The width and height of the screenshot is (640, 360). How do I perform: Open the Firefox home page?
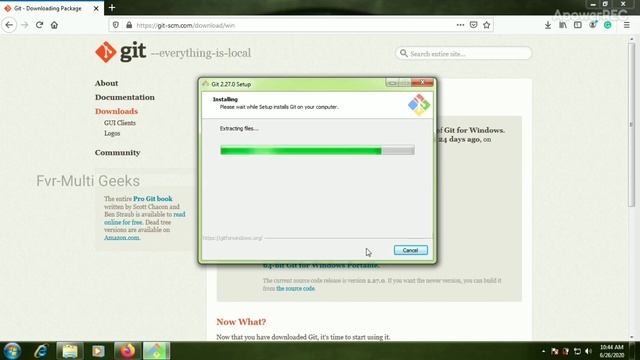[x=54, y=25]
